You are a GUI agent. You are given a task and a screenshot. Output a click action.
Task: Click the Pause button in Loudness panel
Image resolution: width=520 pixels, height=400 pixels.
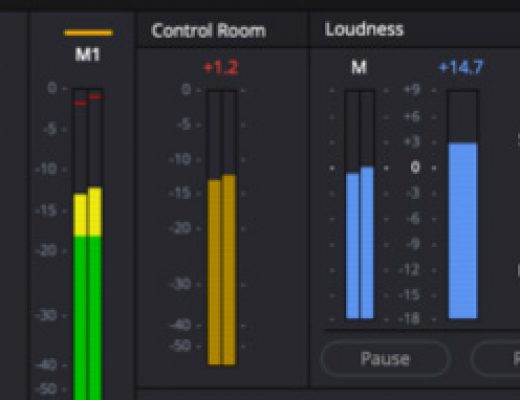tap(385, 359)
